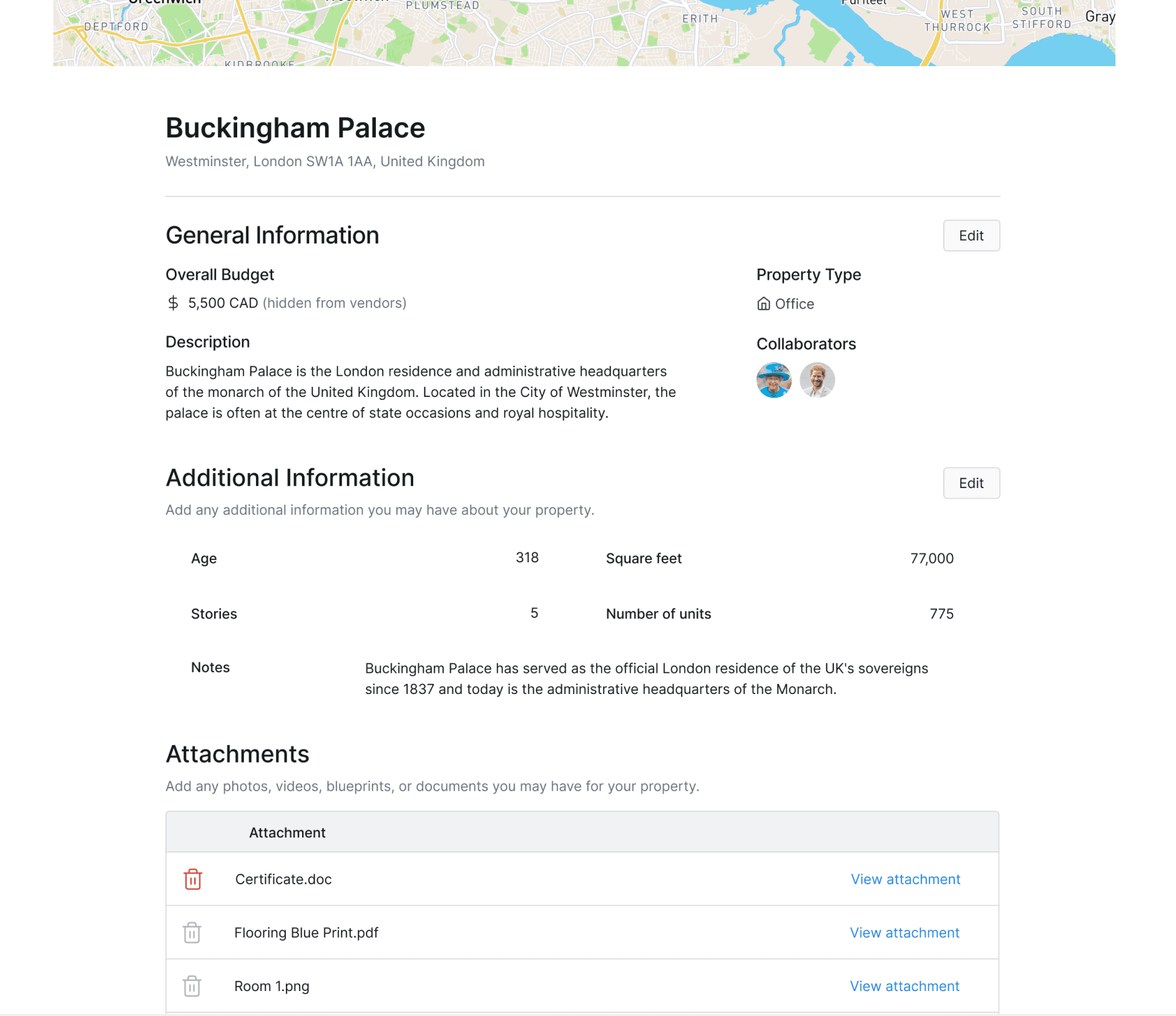Click the hidden from vendors note
1176x1016 pixels.
click(335, 303)
